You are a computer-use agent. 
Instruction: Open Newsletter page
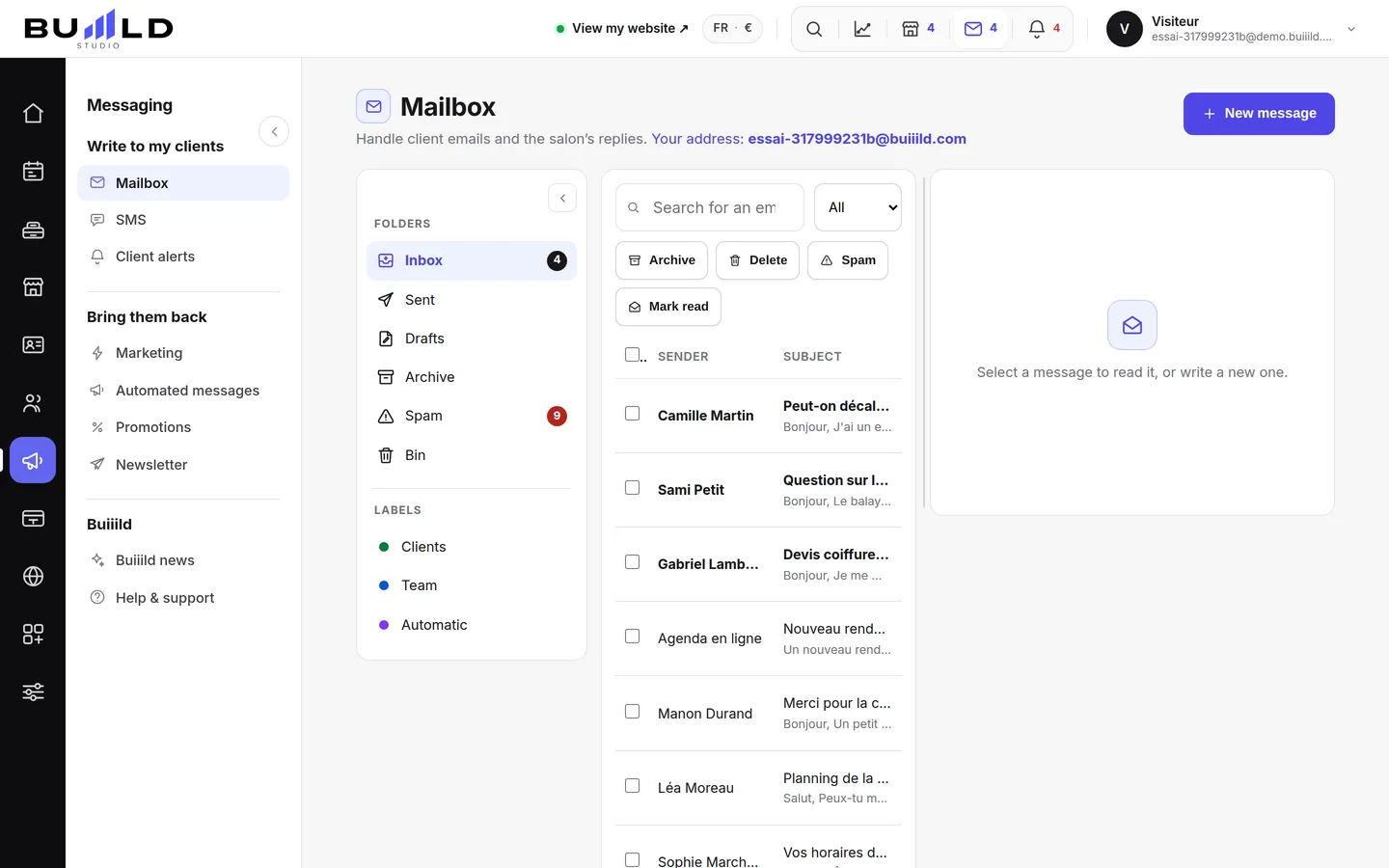[x=183, y=465]
